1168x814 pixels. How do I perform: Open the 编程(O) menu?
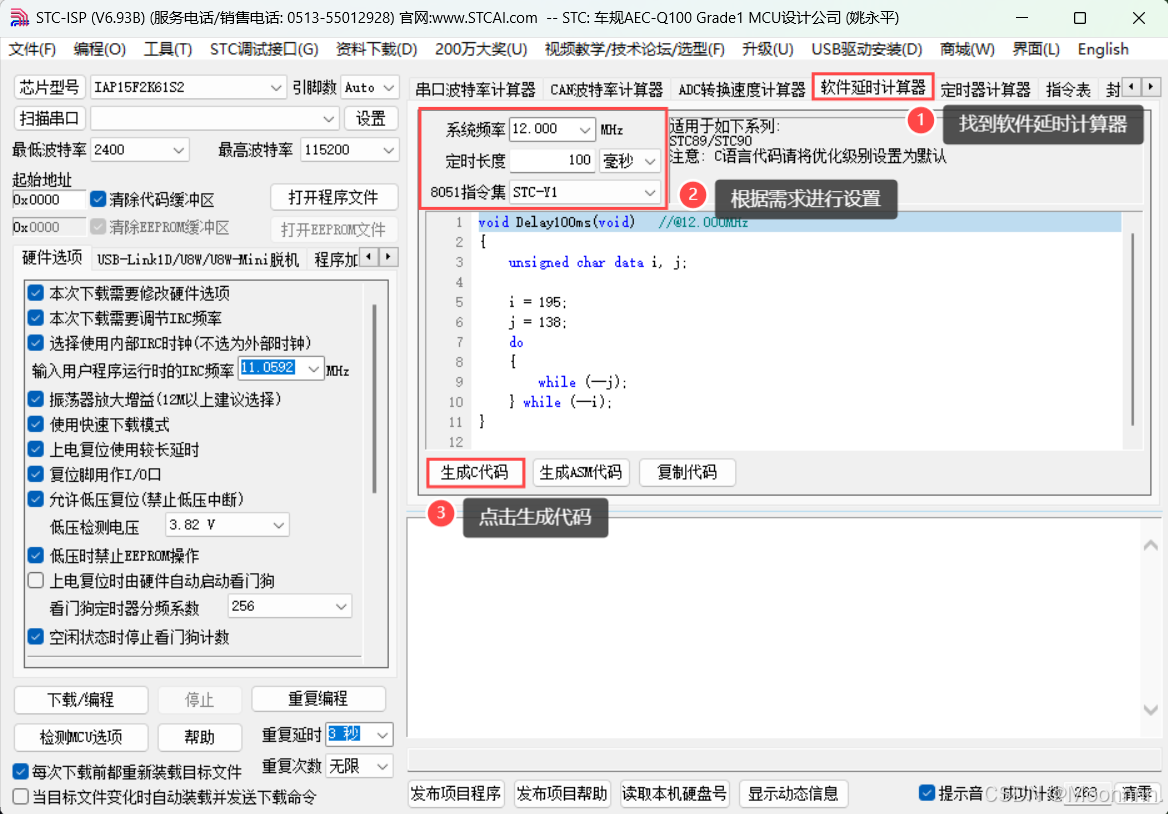point(100,50)
